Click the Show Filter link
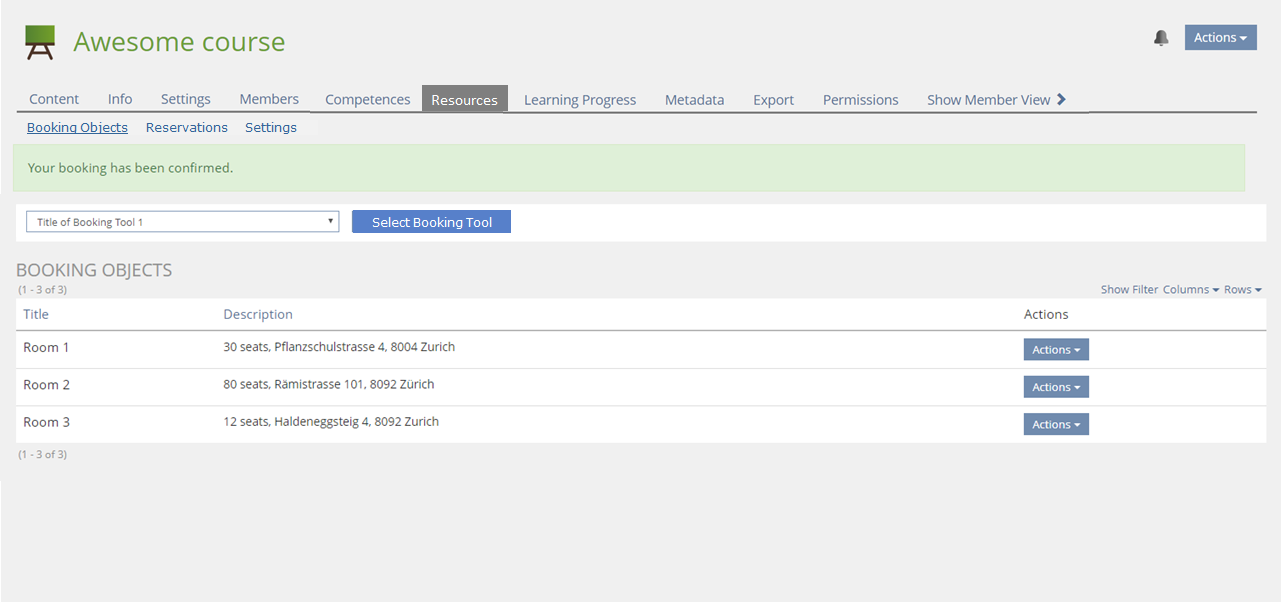The image size is (1281, 602). tap(1129, 290)
